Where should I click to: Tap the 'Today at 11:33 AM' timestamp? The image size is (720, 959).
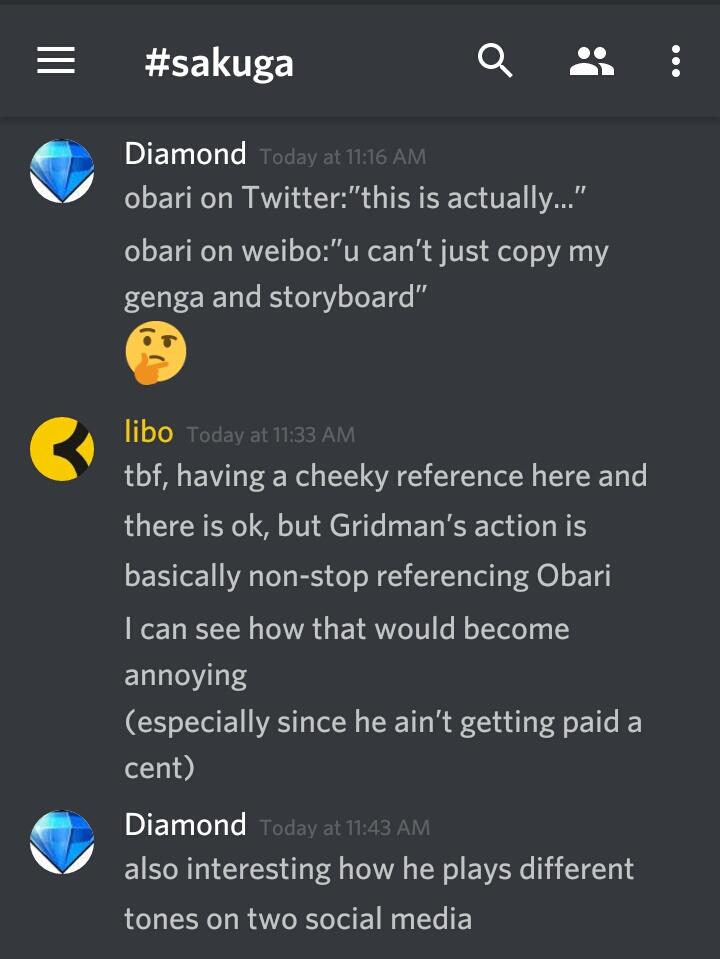pos(271,435)
